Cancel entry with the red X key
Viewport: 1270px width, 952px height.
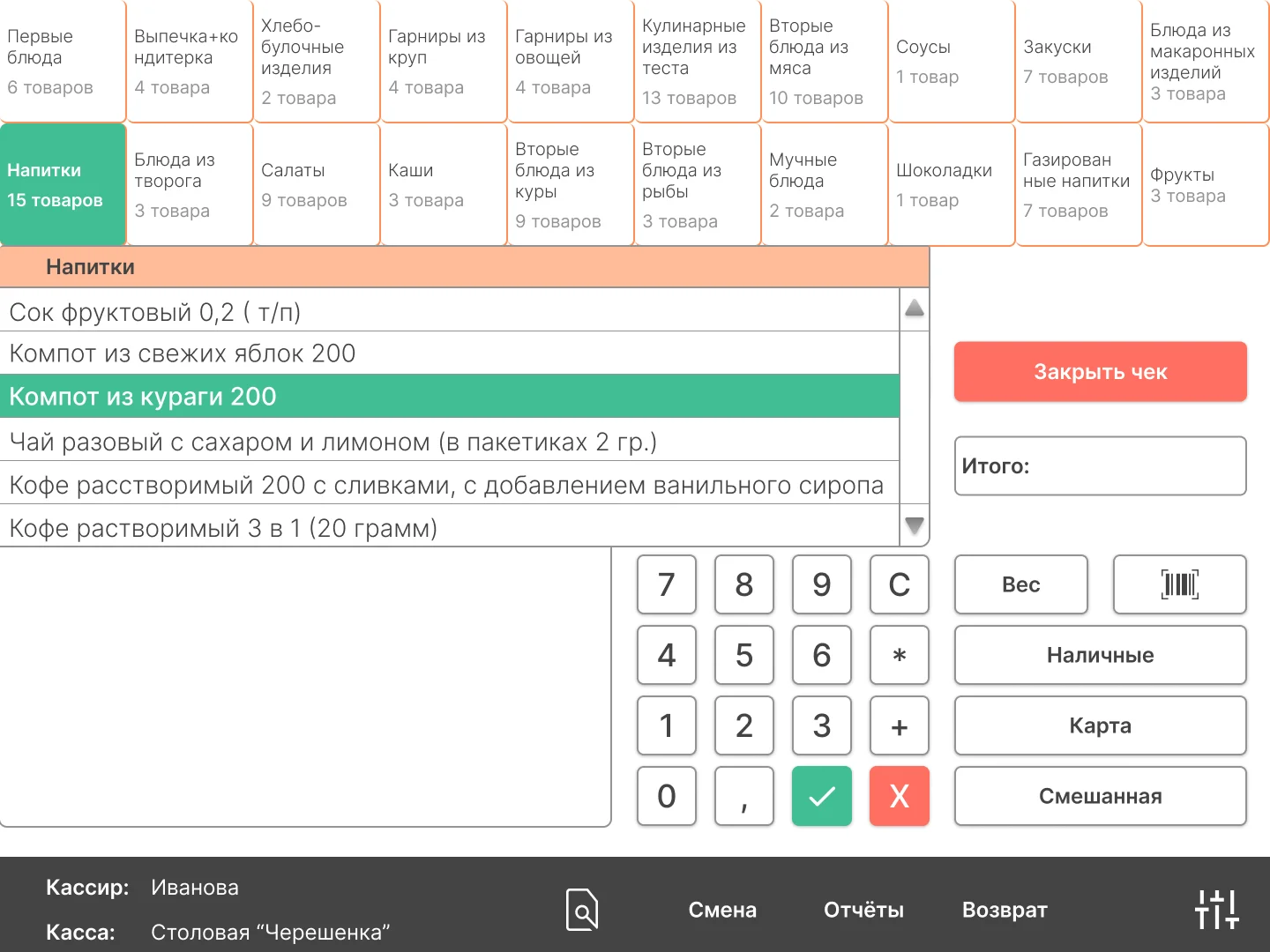point(900,796)
